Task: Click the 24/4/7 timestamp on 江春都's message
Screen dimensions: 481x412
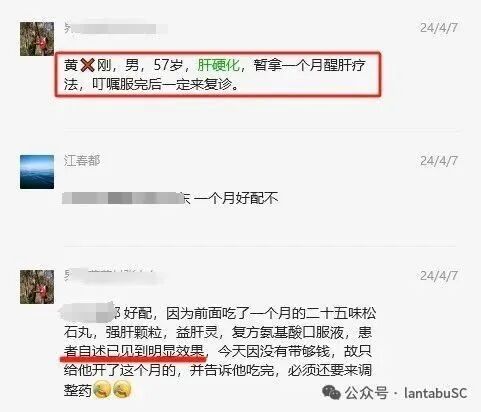Action: click(x=438, y=161)
